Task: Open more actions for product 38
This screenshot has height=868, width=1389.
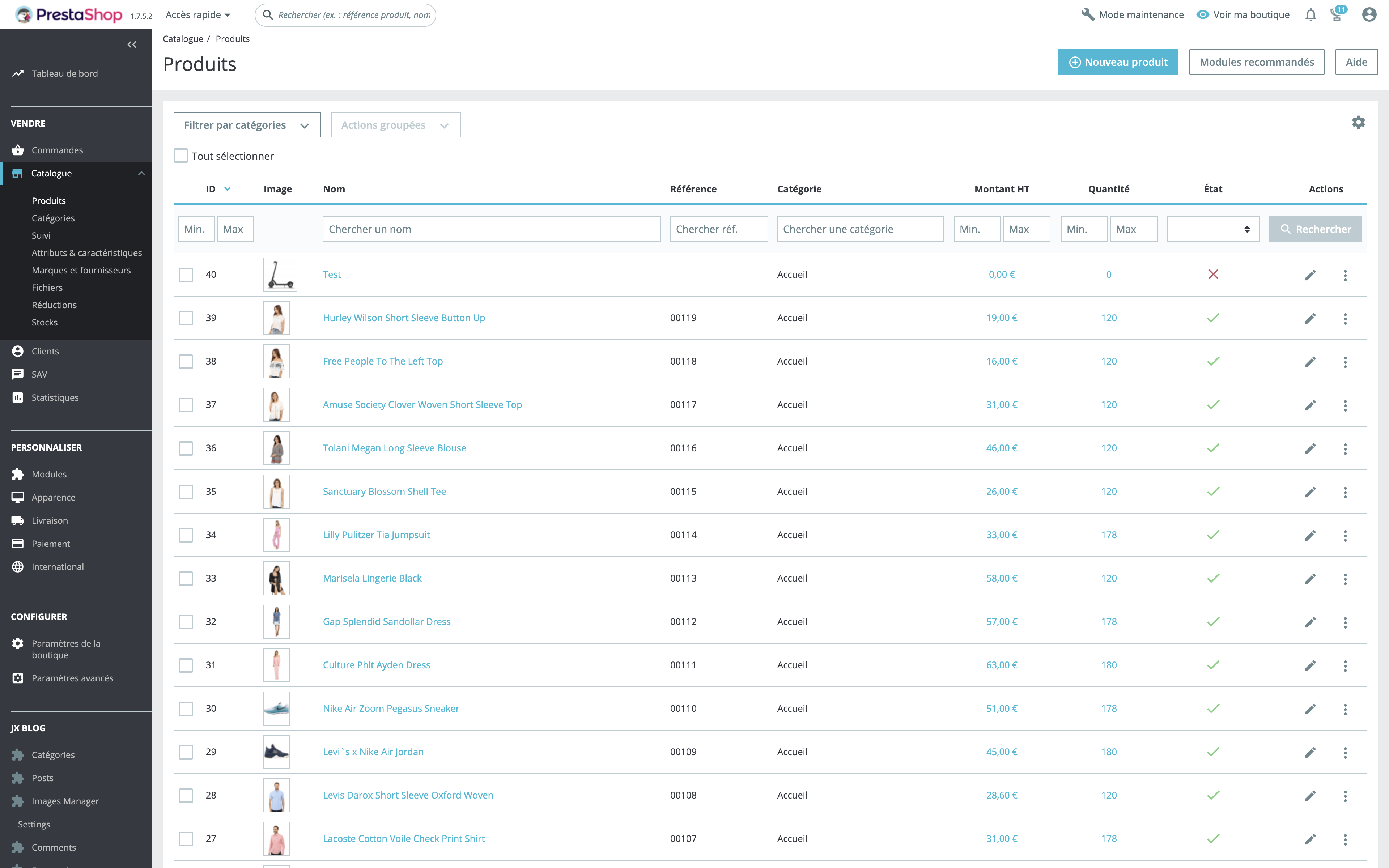Action: tap(1345, 362)
